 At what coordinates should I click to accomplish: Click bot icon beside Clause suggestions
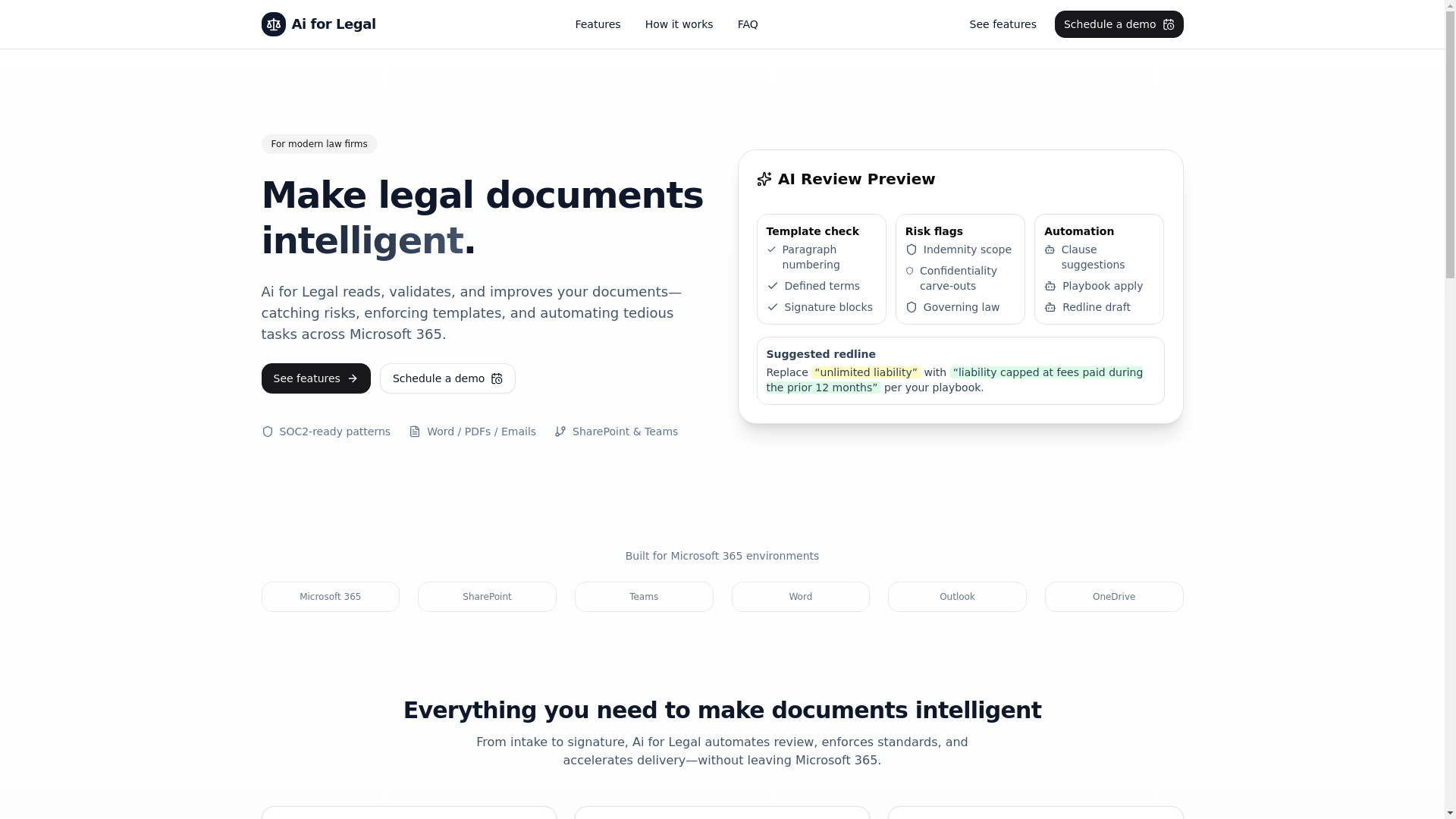tap(1050, 249)
